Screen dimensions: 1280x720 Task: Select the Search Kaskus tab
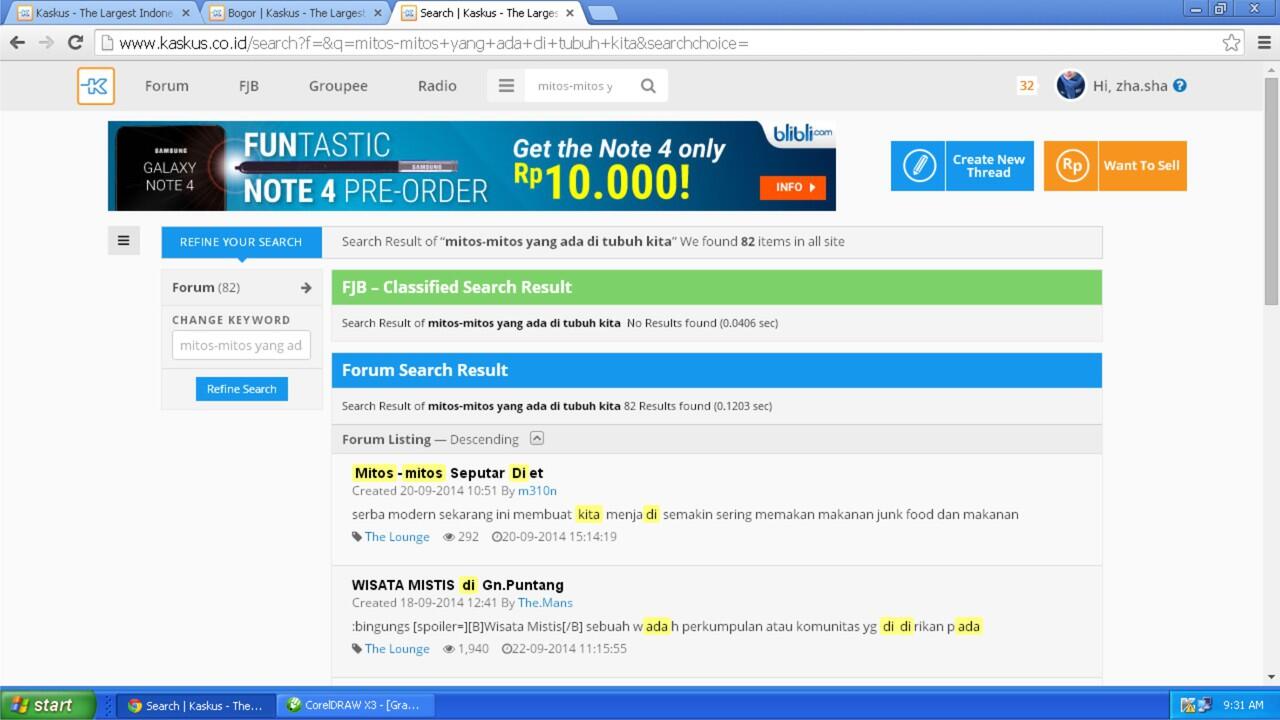487,13
